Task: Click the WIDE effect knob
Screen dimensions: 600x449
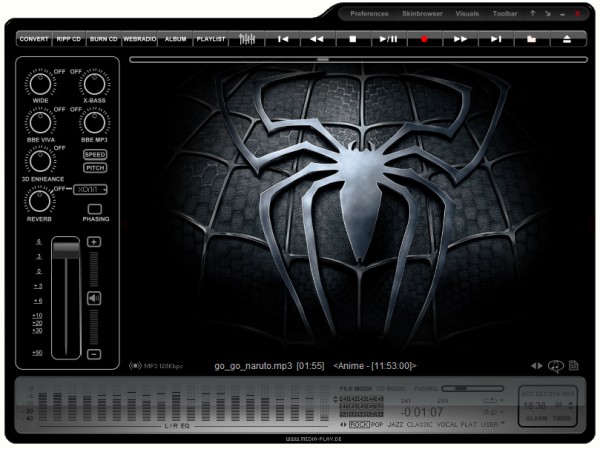Action: [x=40, y=84]
